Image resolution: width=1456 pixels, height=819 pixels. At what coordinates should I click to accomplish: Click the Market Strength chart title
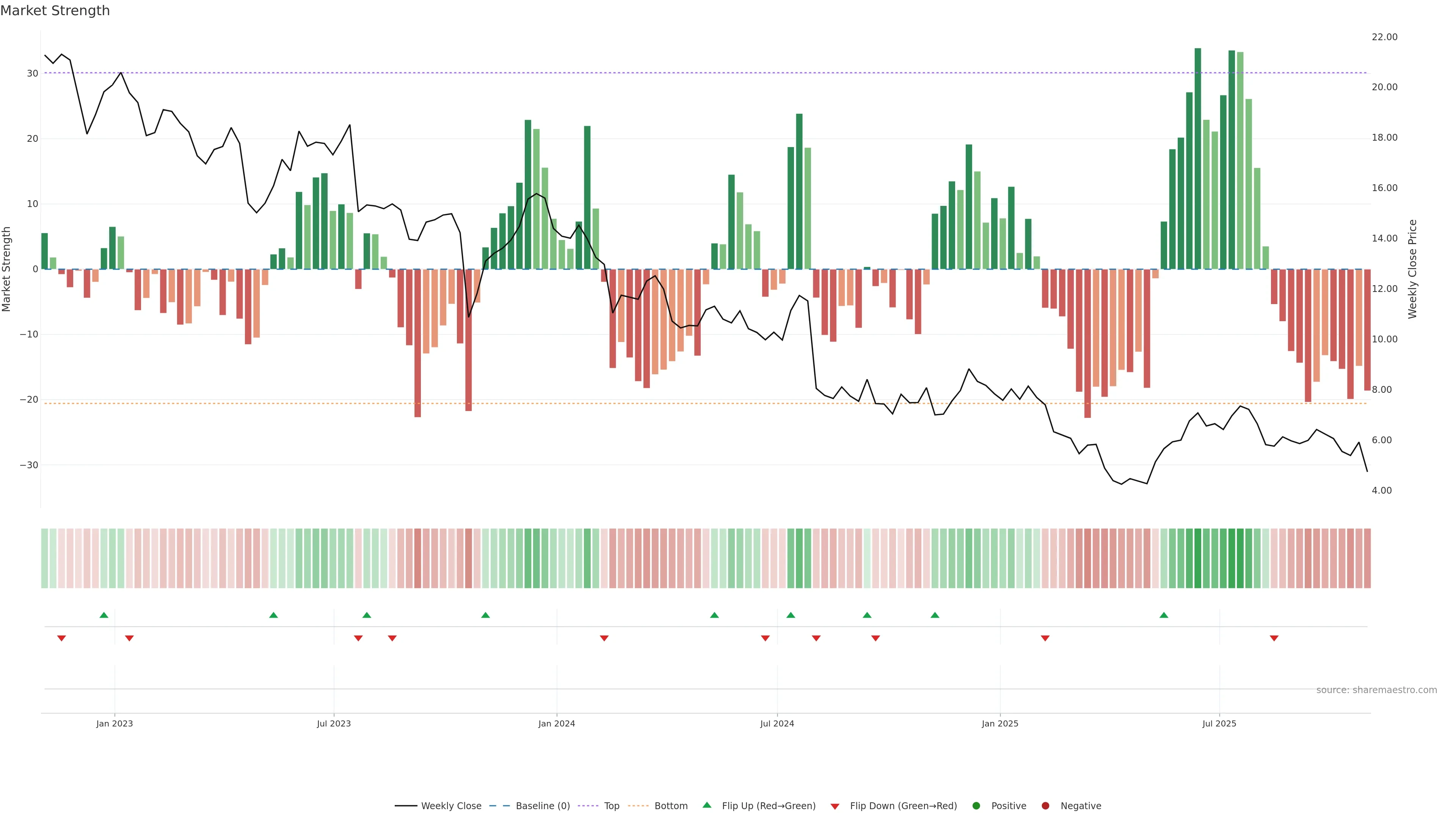coord(55,11)
